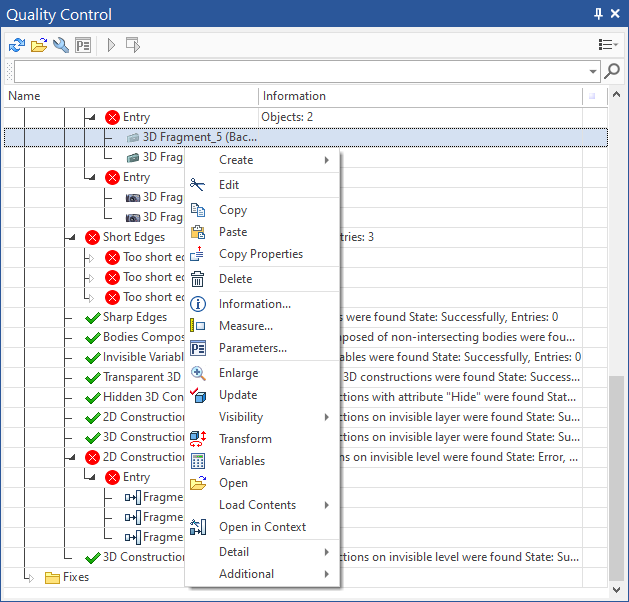Click the Open folder icon in the context menu
This screenshot has height=602, width=629.
[197, 483]
